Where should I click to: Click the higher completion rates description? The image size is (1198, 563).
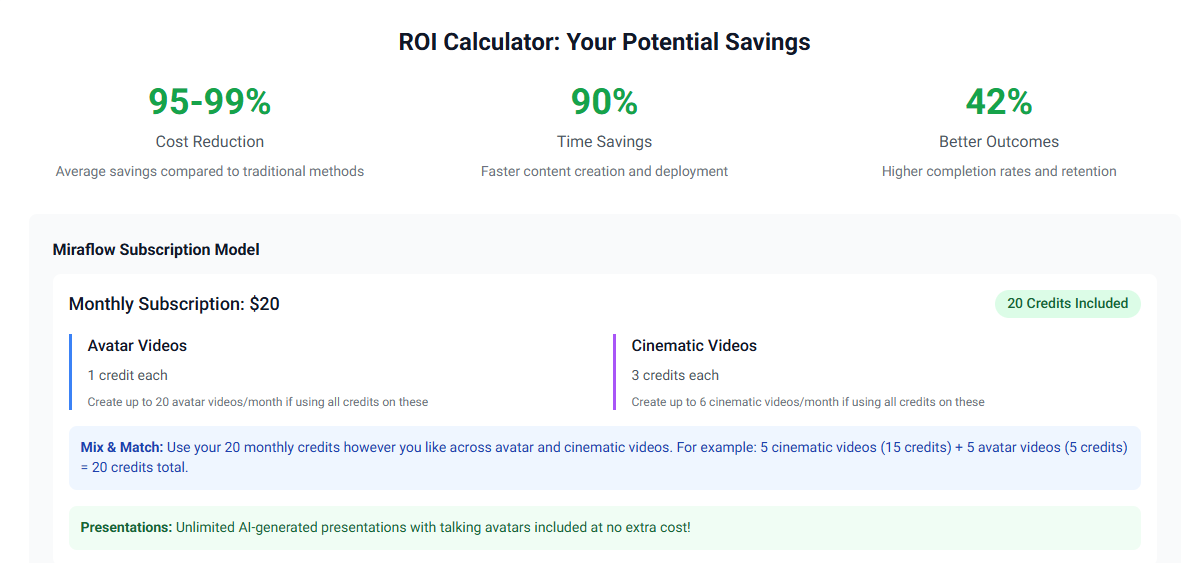[998, 172]
